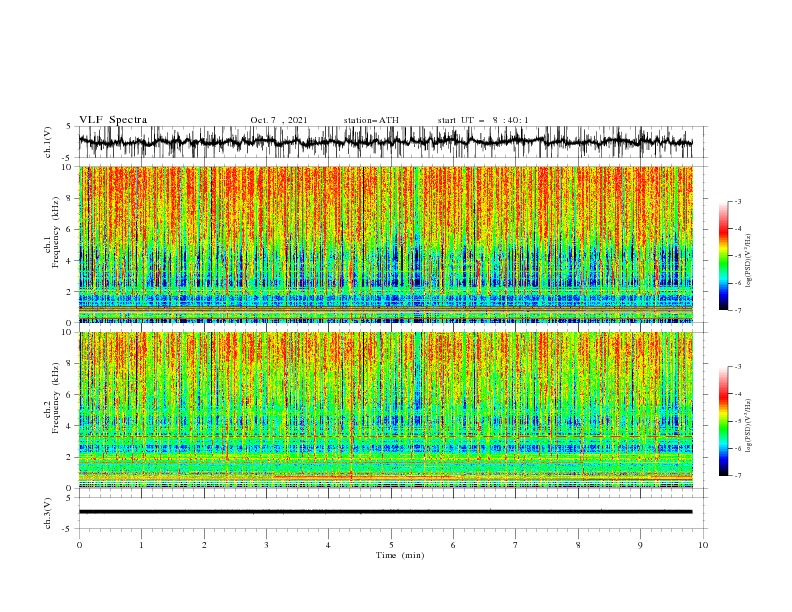792x612 pixels.
Task: Click the time axis tick label "9"
Action: click(640, 545)
